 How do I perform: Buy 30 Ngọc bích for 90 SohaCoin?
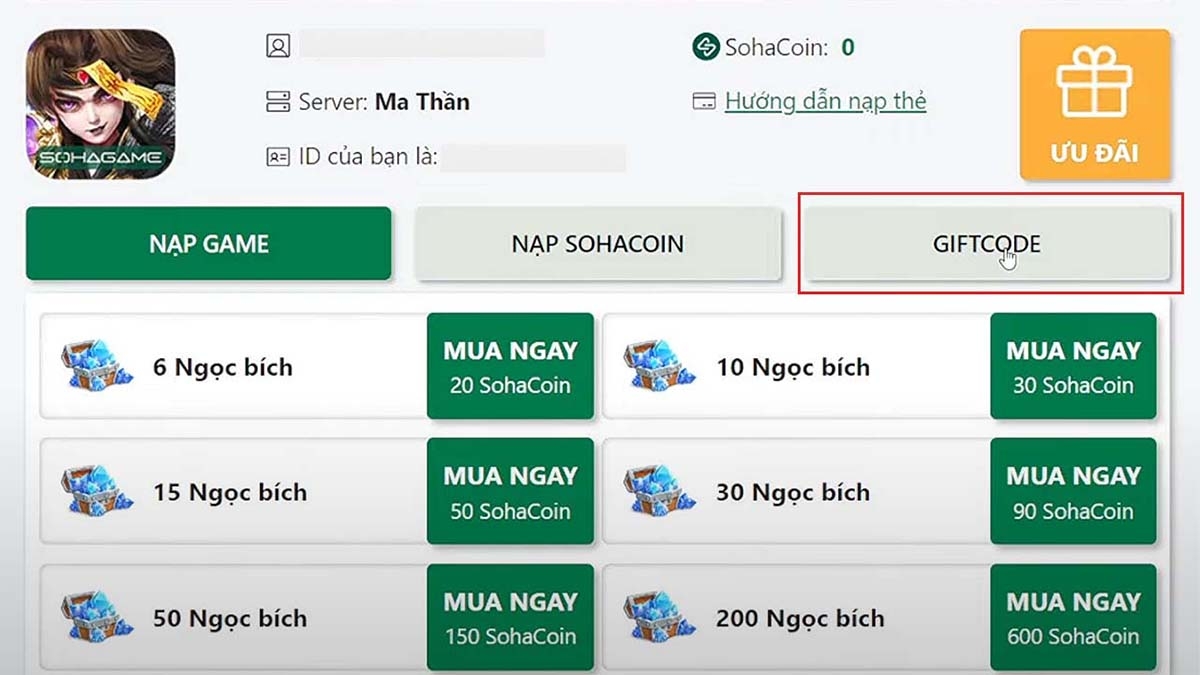[1074, 491]
